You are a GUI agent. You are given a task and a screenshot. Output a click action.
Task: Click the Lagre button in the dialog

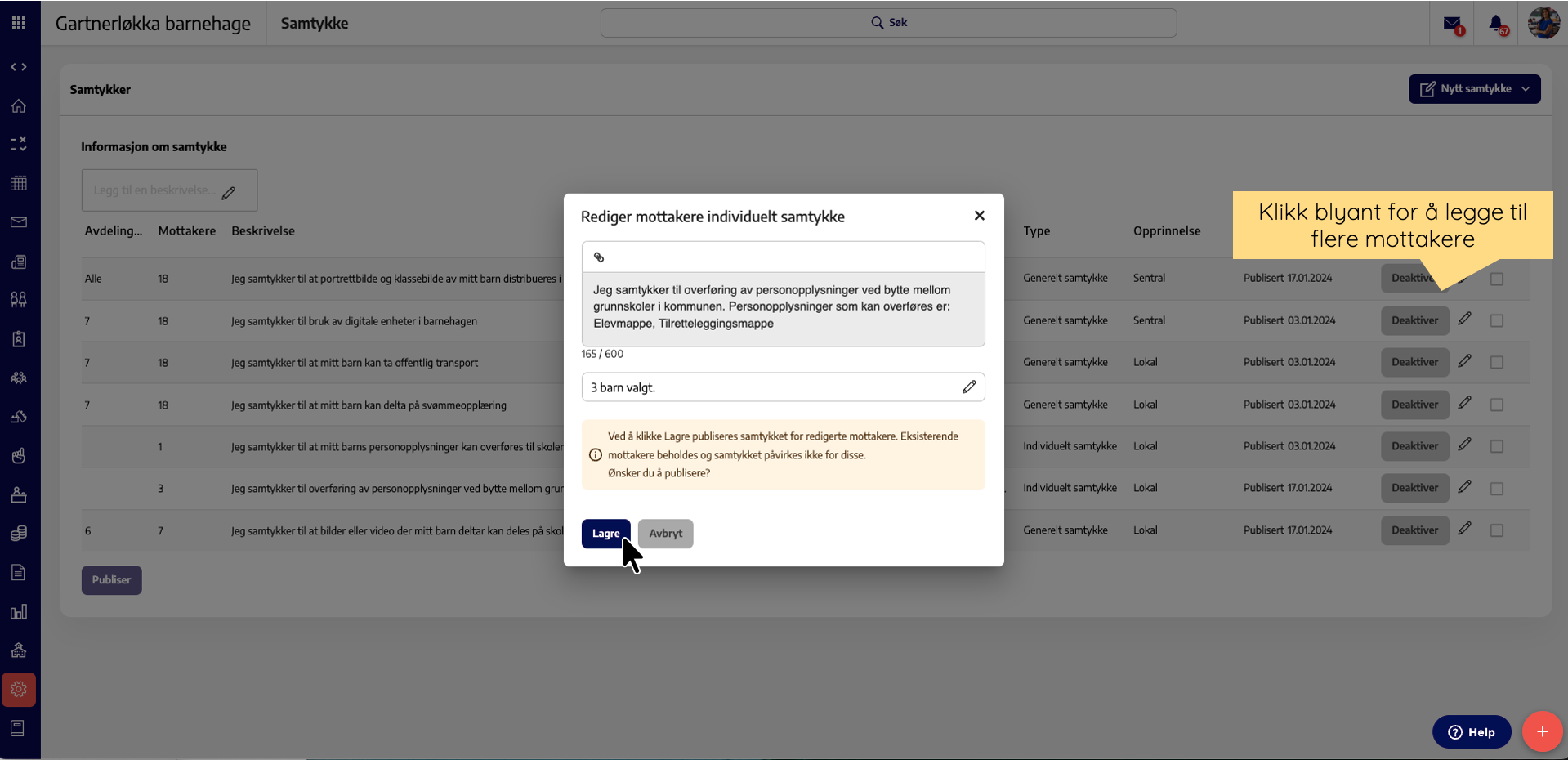(x=605, y=534)
